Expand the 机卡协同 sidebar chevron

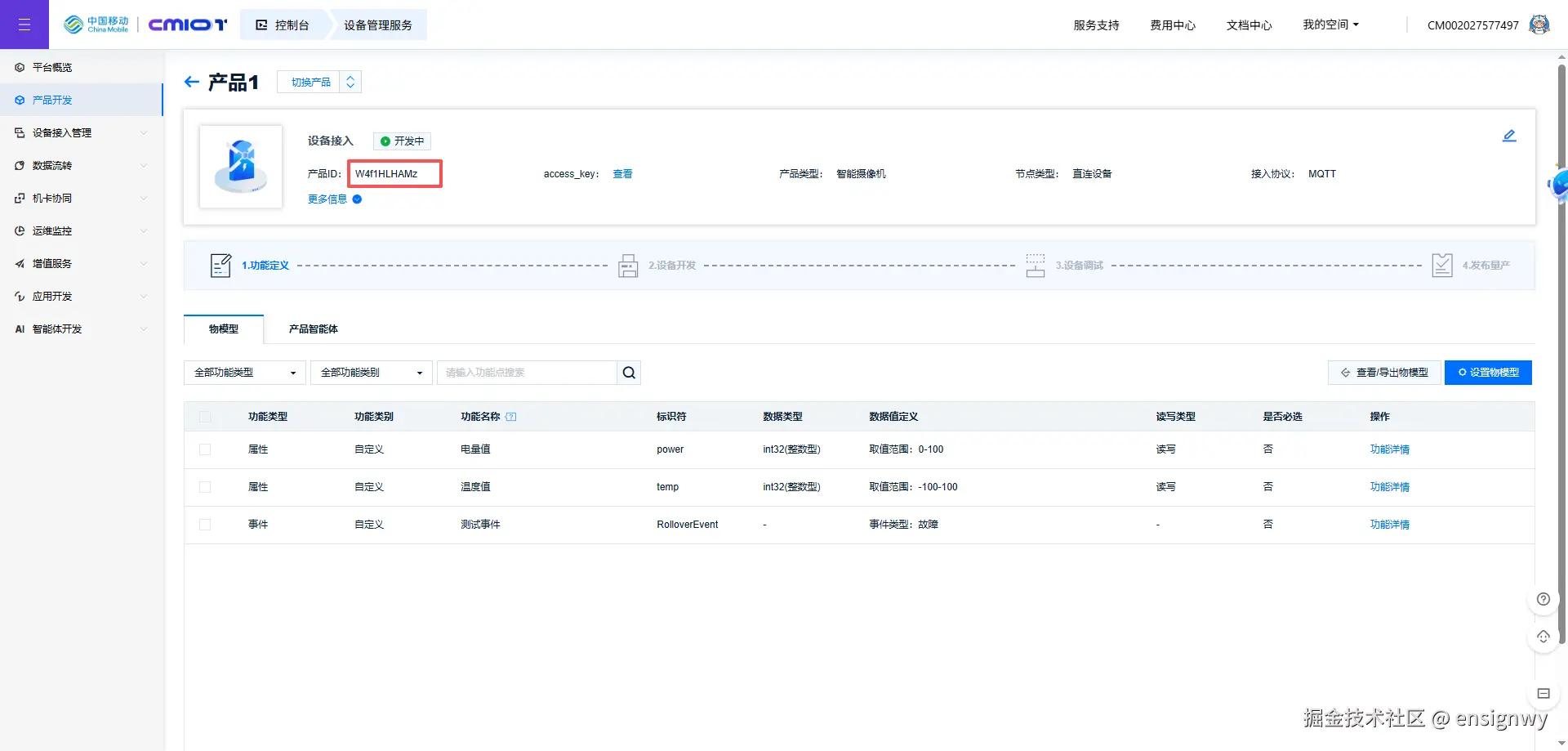(x=144, y=198)
